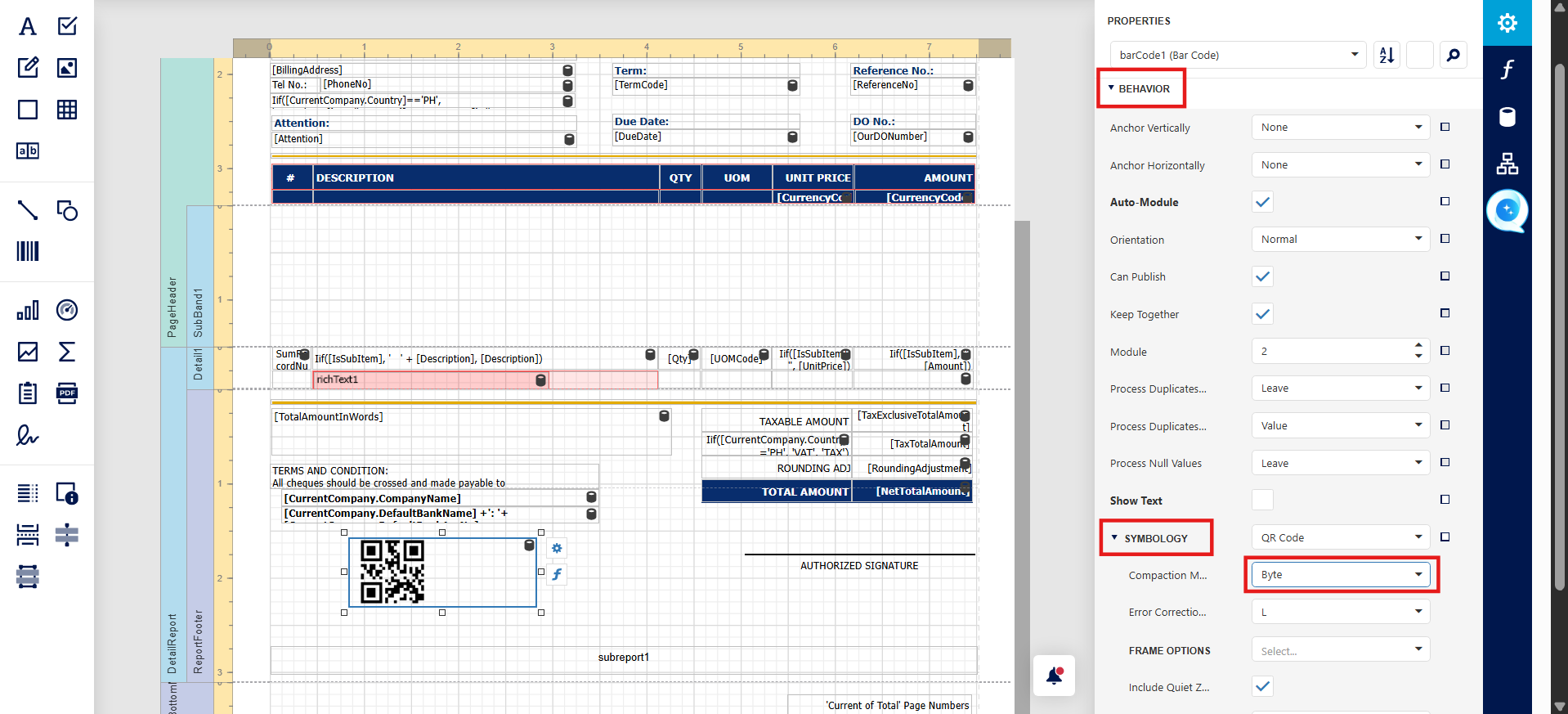Viewport: 1568px width, 714px height.
Task: Click the notification bell button
Action: coord(1054,676)
